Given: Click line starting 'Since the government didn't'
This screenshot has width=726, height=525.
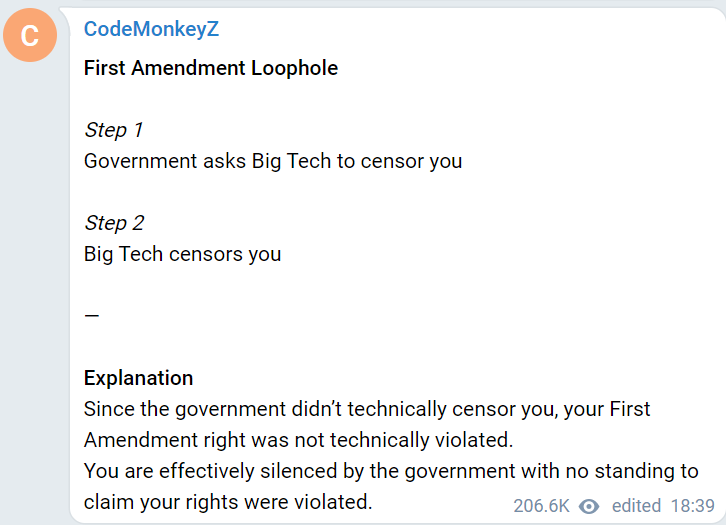Looking at the screenshot, I should [x=367, y=409].
